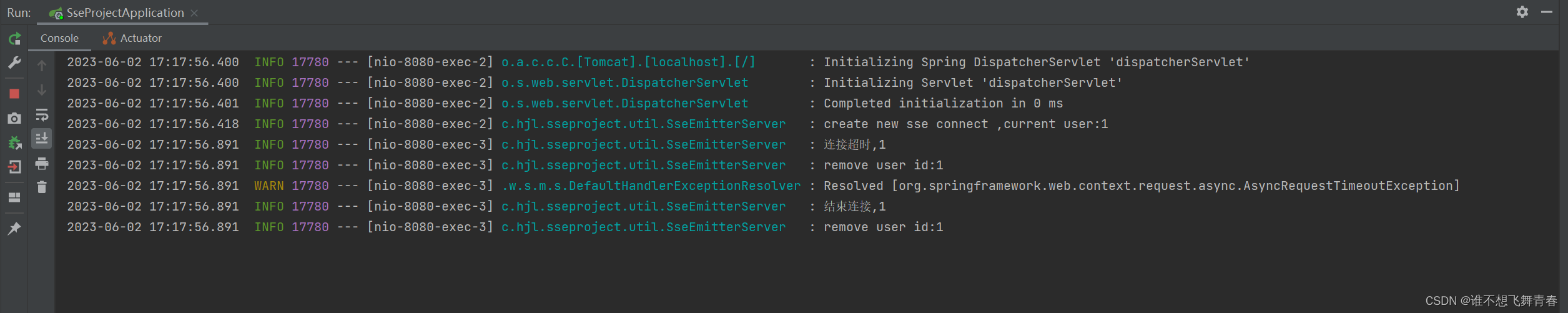1568x313 pixels.
Task: Switch to the Actuator tab
Action: [132, 38]
